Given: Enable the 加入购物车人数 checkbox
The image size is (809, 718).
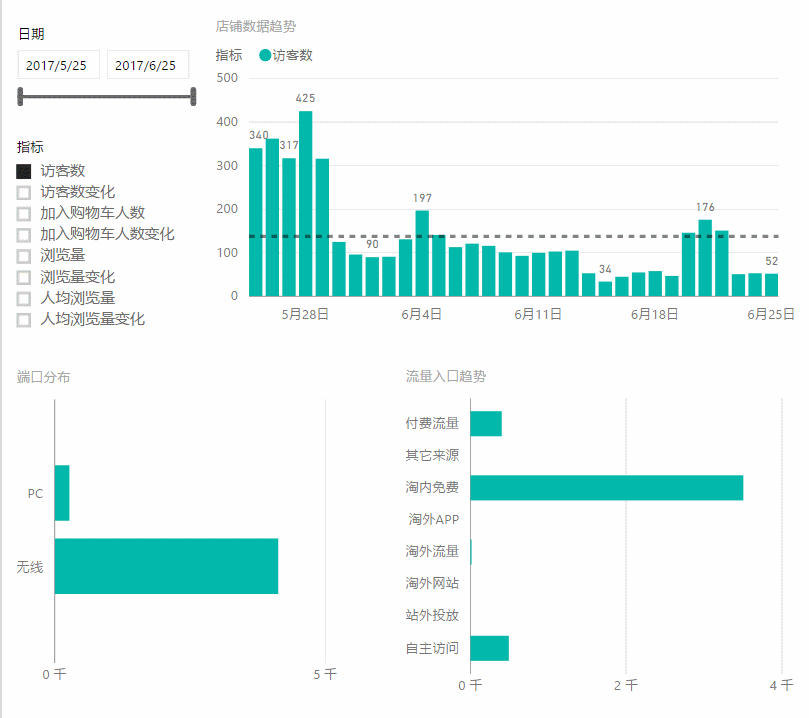Looking at the screenshot, I should 24,214.
